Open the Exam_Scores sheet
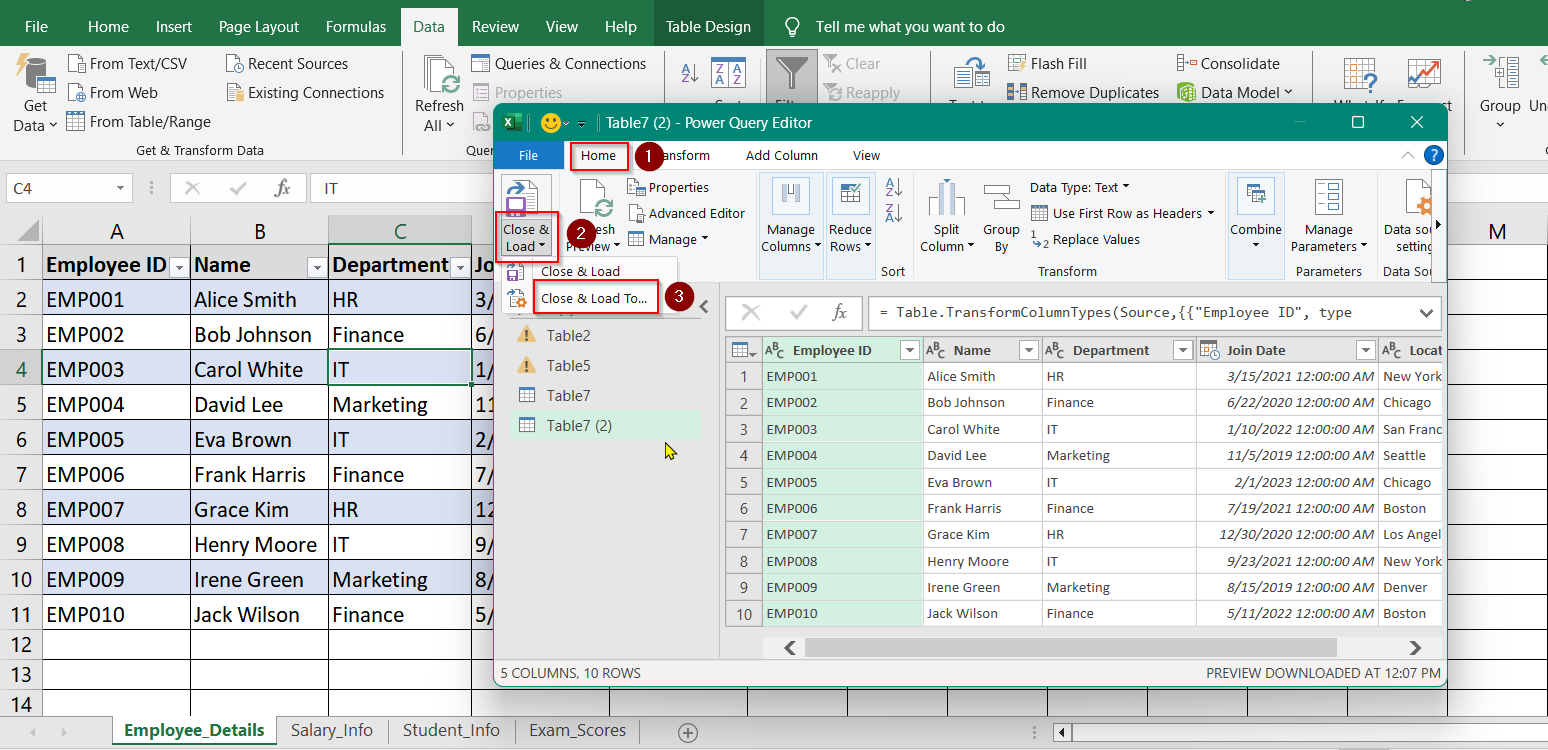 [x=578, y=730]
